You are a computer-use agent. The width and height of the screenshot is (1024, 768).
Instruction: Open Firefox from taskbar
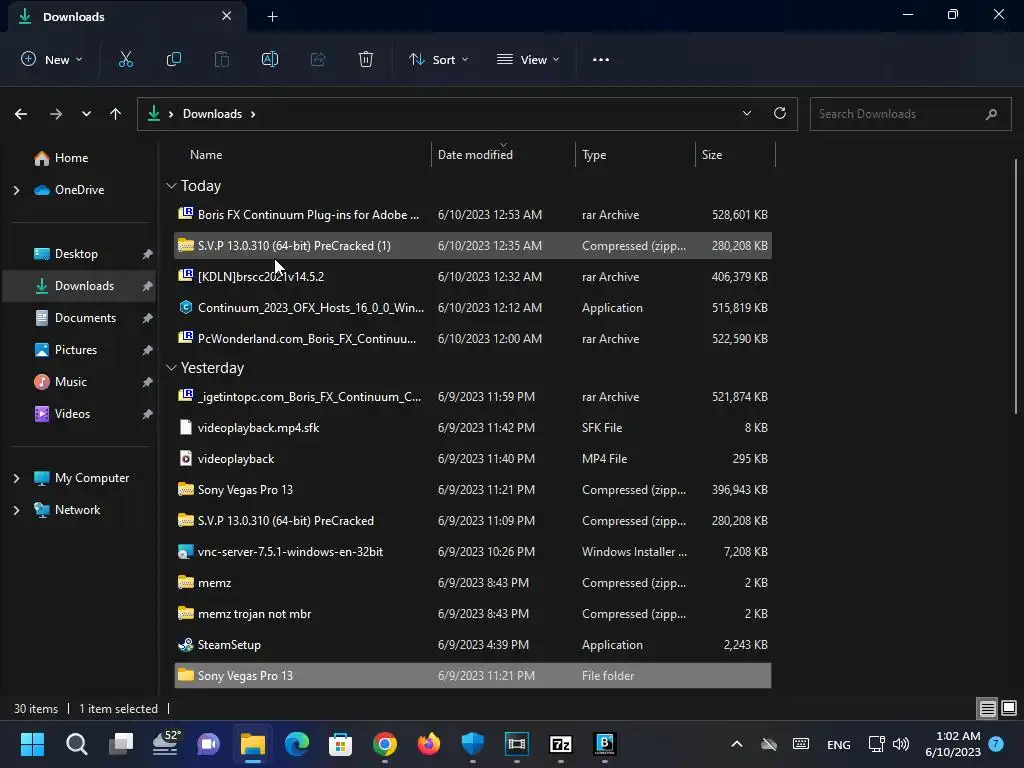tap(428, 744)
